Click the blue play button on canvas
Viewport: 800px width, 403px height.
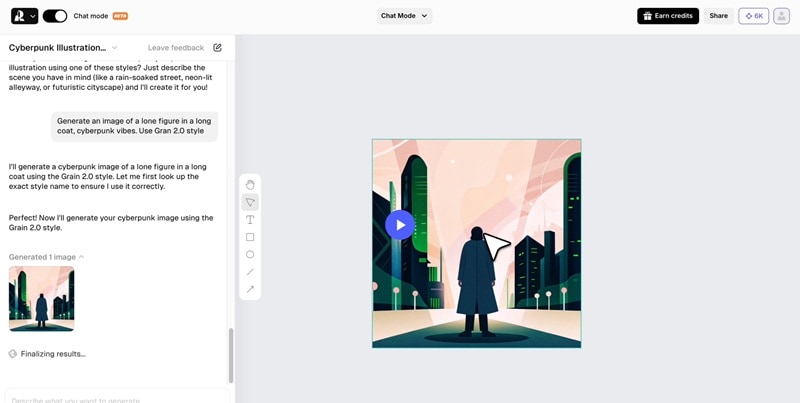point(400,225)
